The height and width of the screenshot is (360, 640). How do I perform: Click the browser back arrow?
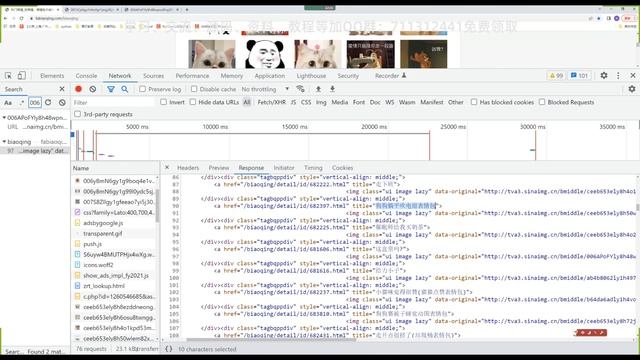5,18
